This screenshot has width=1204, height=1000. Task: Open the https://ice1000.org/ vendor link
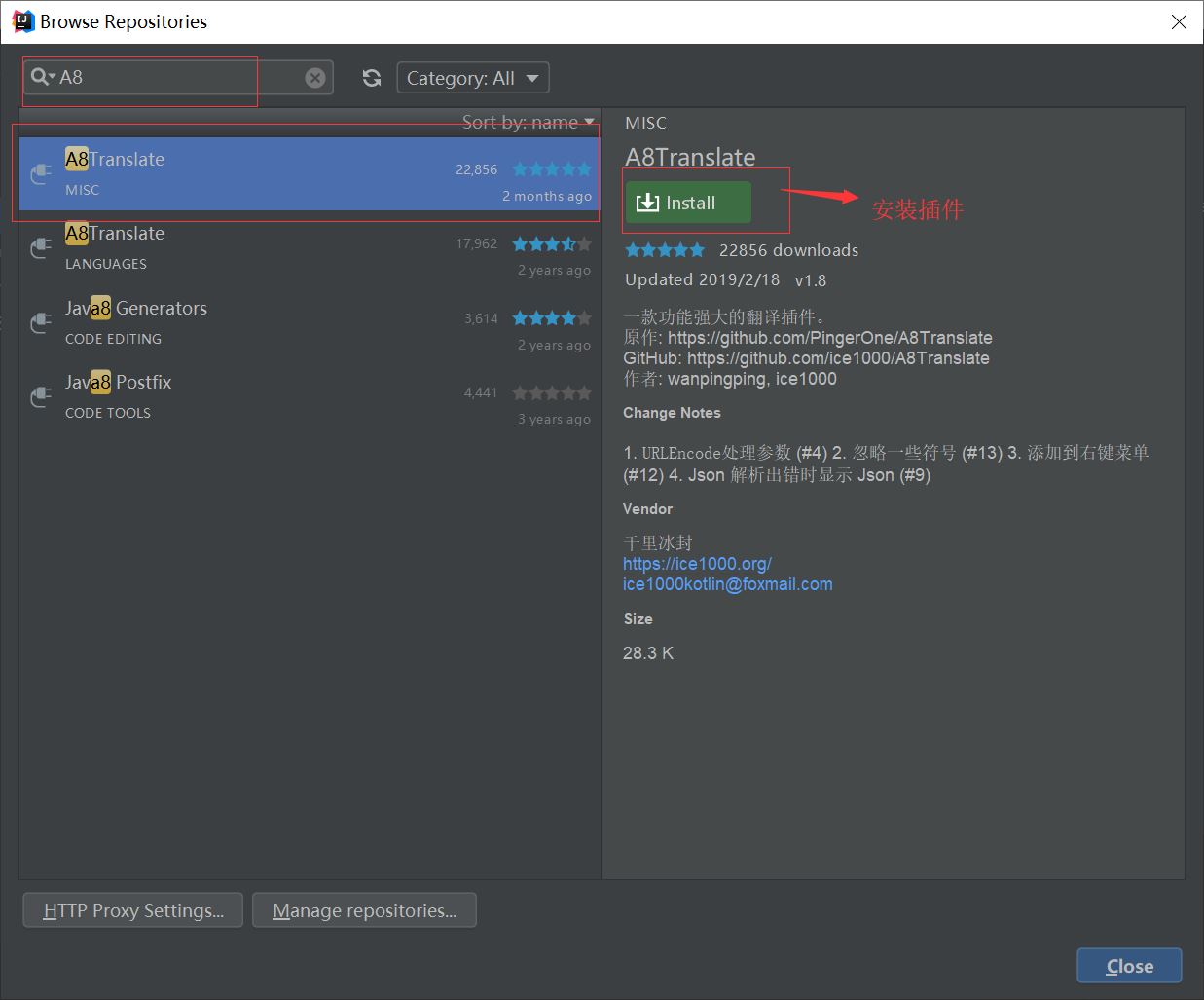(x=697, y=564)
